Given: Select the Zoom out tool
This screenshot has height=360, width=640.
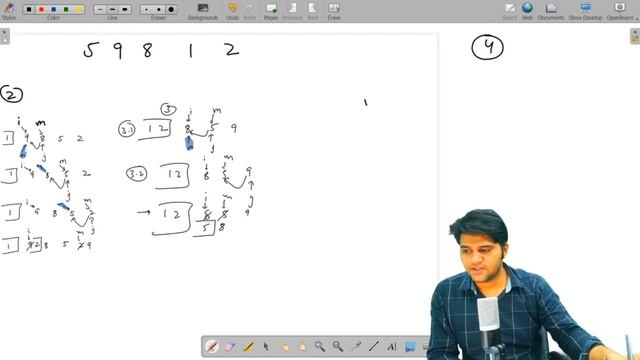Looking at the screenshot, I should tap(338, 347).
